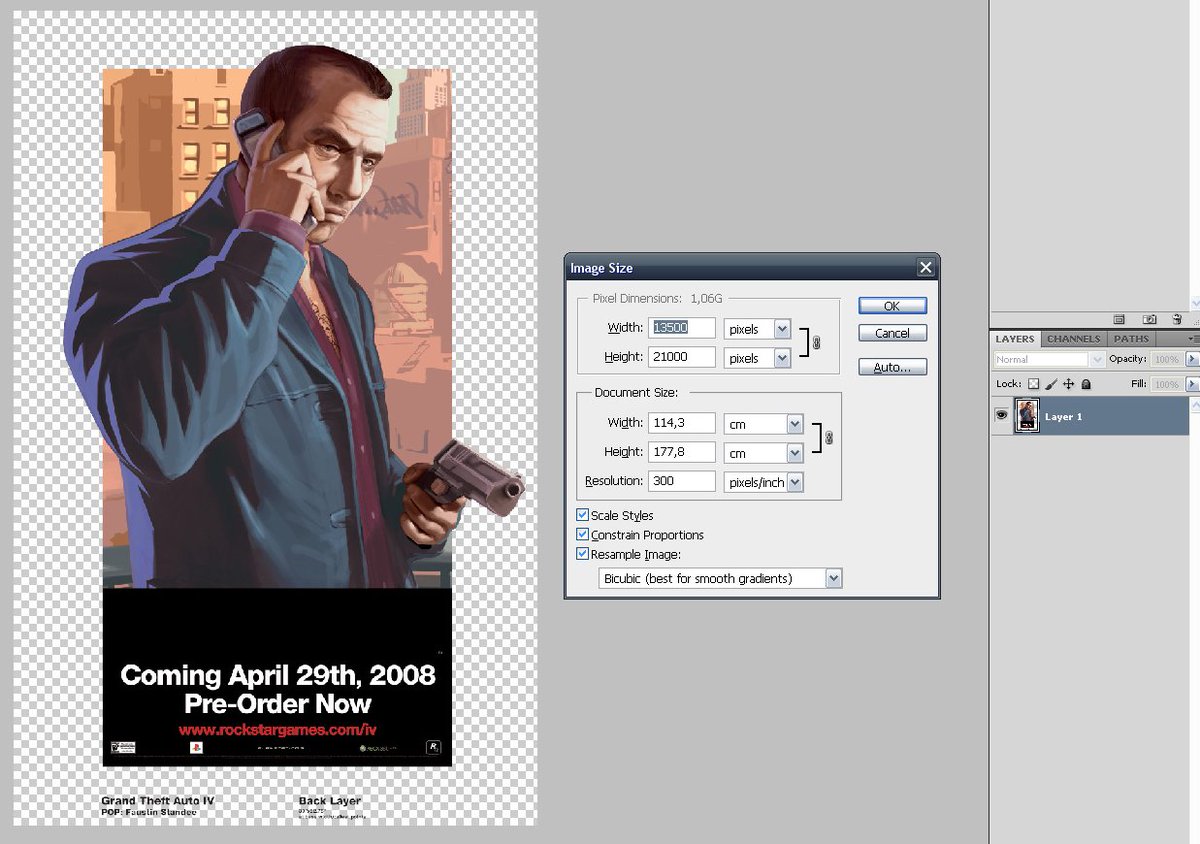Screen dimensions: 1200x844
Task: Toggle Lock transparent pixels icon
Action: [1034, 384]
